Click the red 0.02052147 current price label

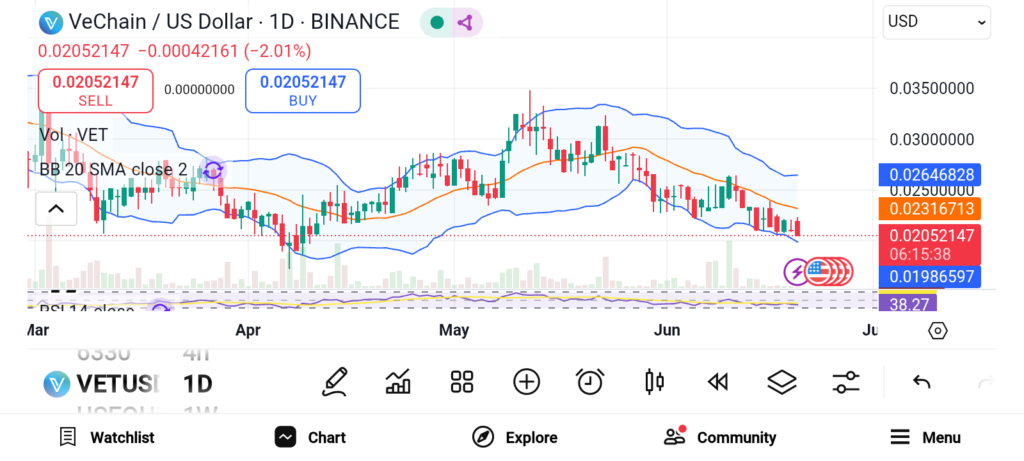(931, 244)
